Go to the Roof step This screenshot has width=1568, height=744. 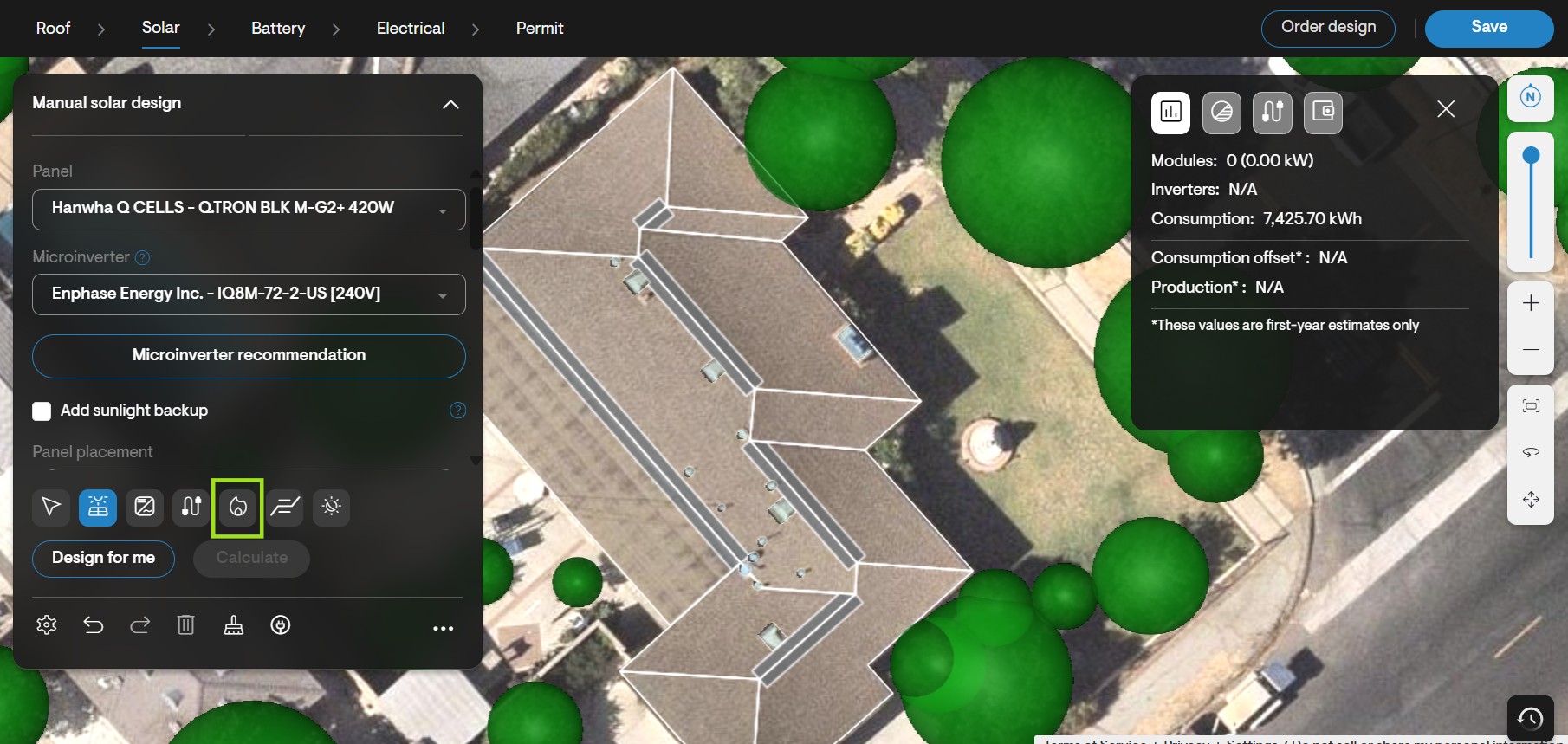coord(53,29)
